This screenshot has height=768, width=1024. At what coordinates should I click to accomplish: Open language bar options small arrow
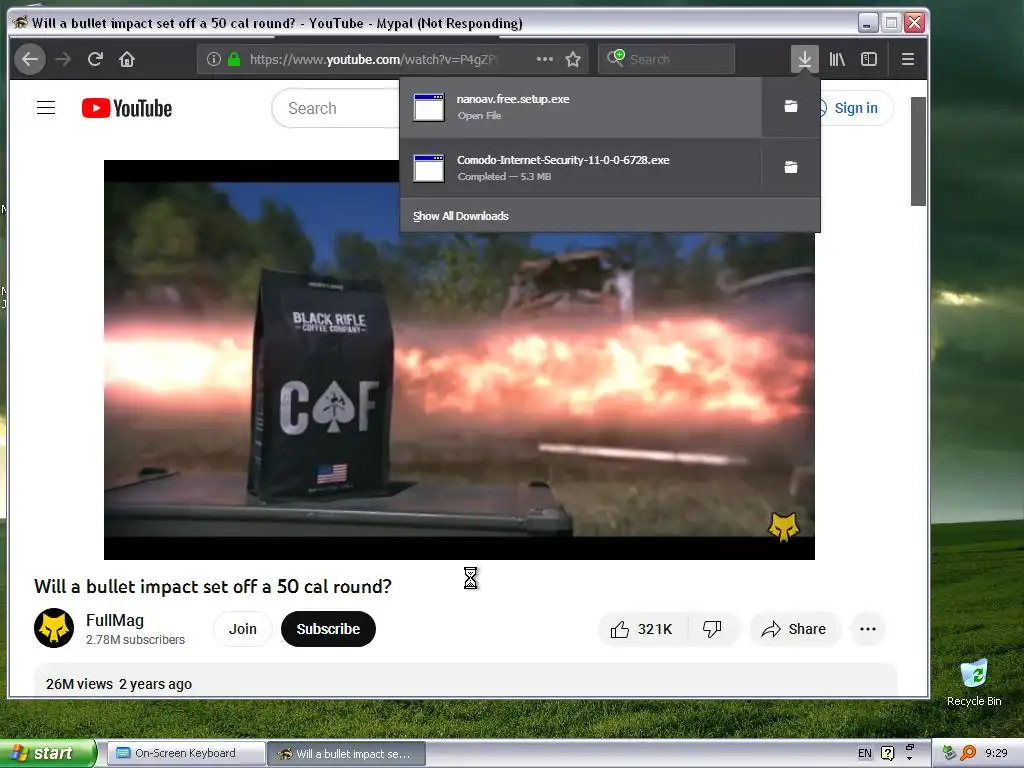(910, 759)
